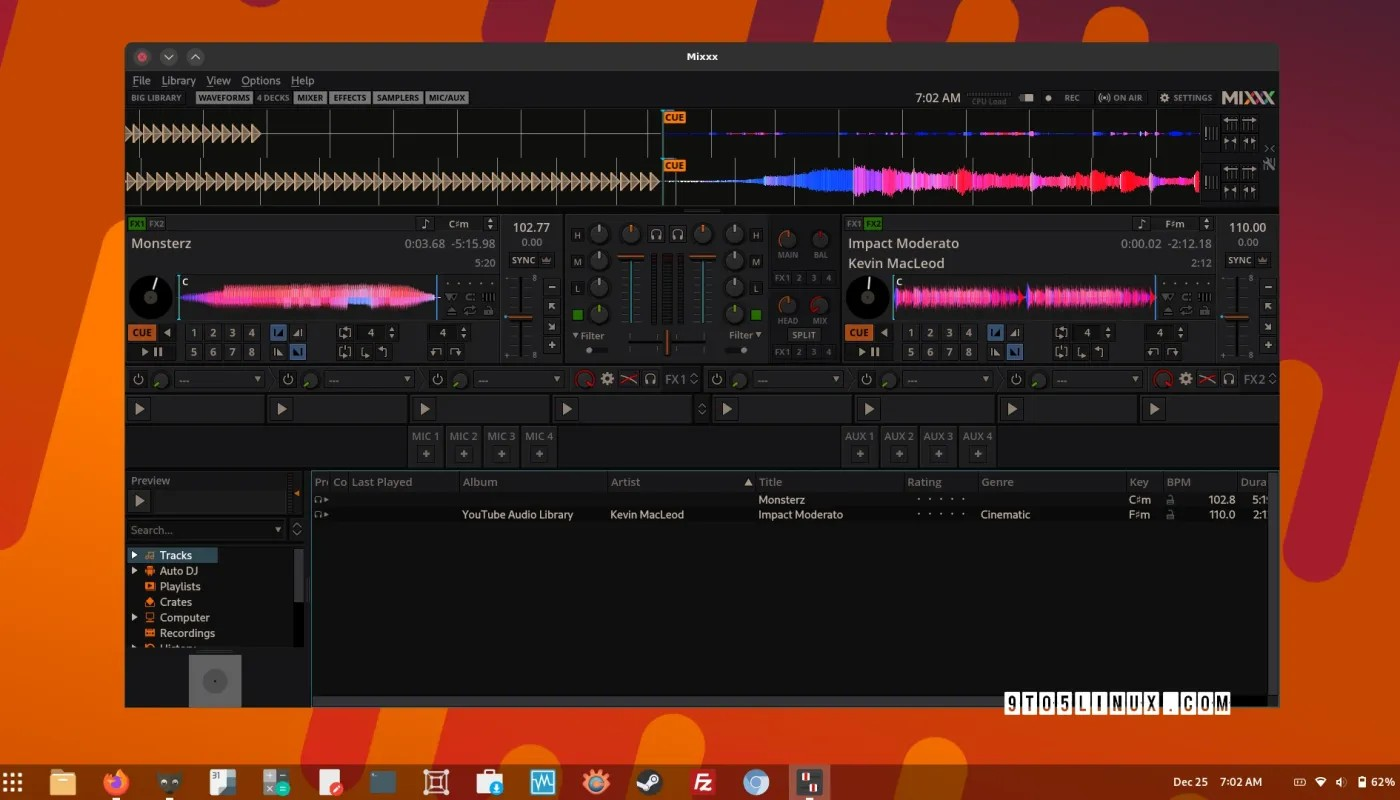This screenshot has width=1400, height=800.
Task: Toggle FX2 on the Impact Moderato deck
Action: pyautogui.click(x=872, y=223)
